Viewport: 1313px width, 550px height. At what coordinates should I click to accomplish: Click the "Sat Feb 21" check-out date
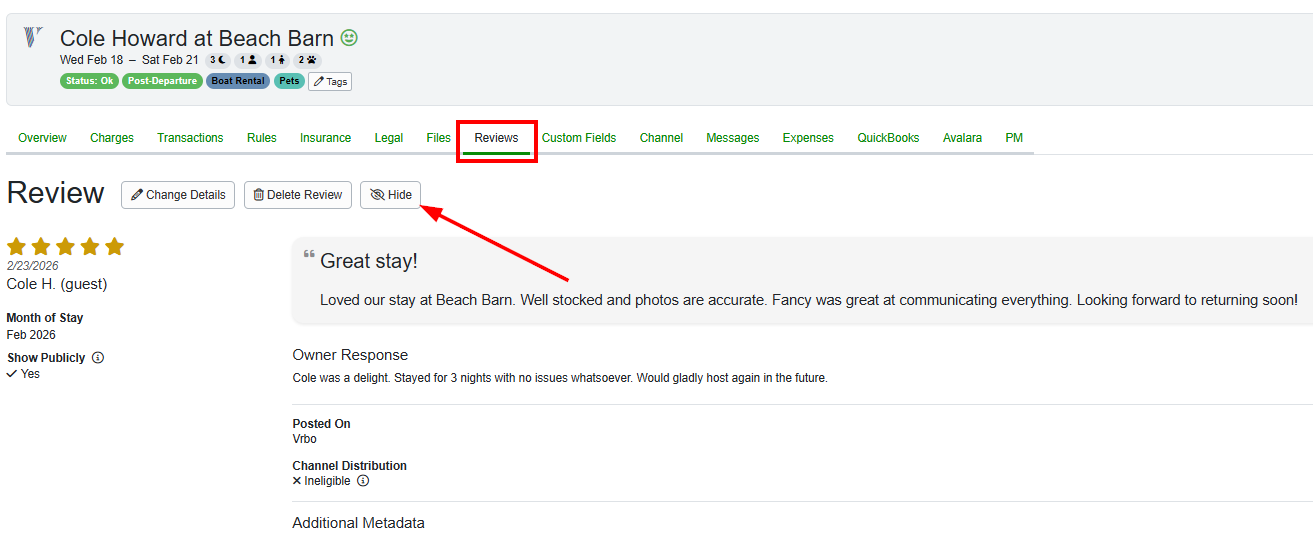(170, 60)
